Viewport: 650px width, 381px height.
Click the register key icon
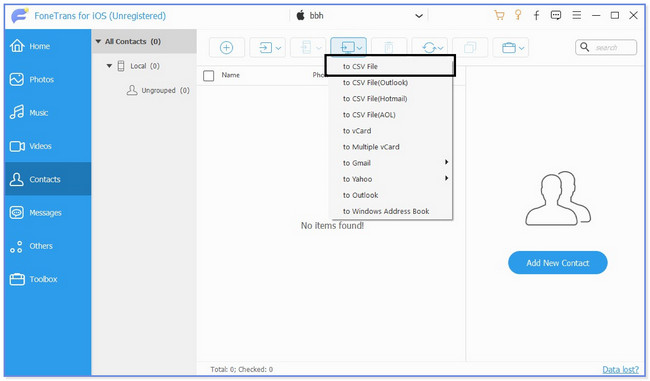click(518, 15)
